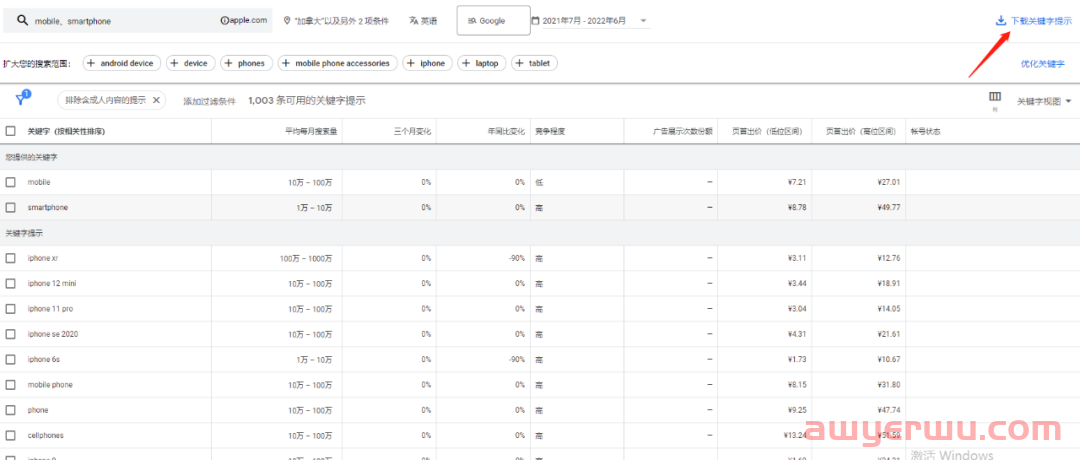Sort by 广告展示次数份额 column
The height and width of the screenshot is (460, 1080).
[683, 131]
